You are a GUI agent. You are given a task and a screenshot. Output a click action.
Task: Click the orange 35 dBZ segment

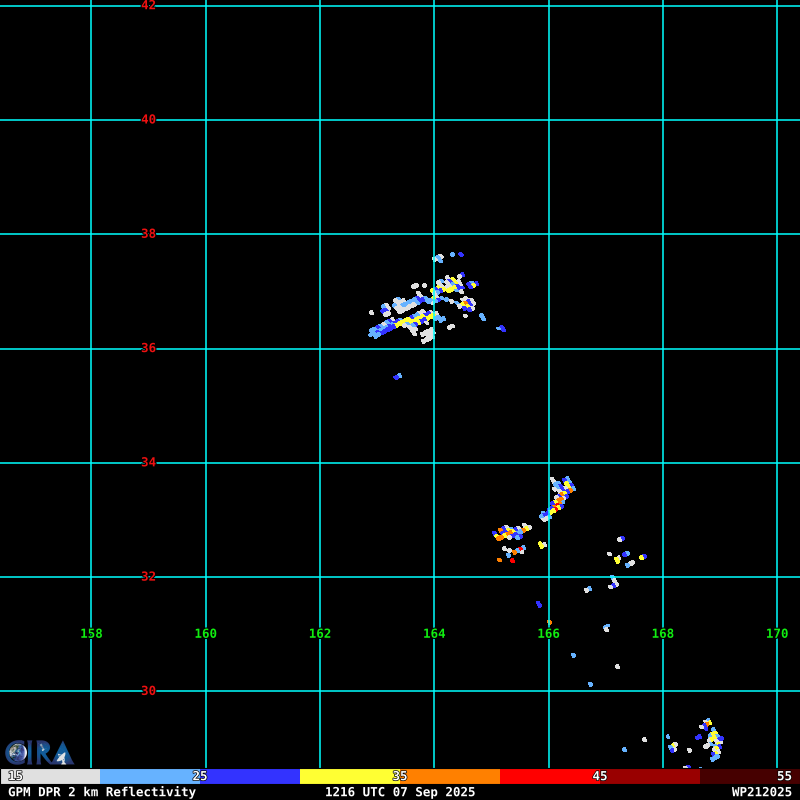point(450,776)
